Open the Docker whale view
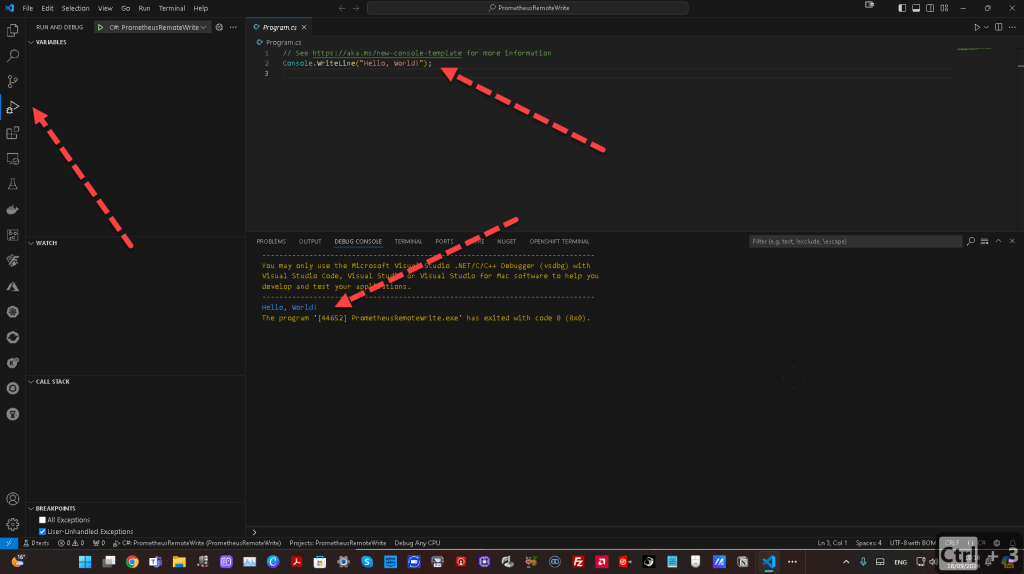This screenshot has width=1024, height=574. coord(12,210)
